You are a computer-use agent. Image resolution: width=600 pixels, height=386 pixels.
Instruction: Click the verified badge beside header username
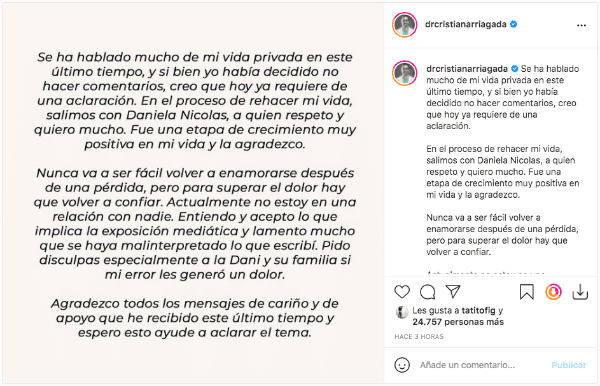(514, 24)
